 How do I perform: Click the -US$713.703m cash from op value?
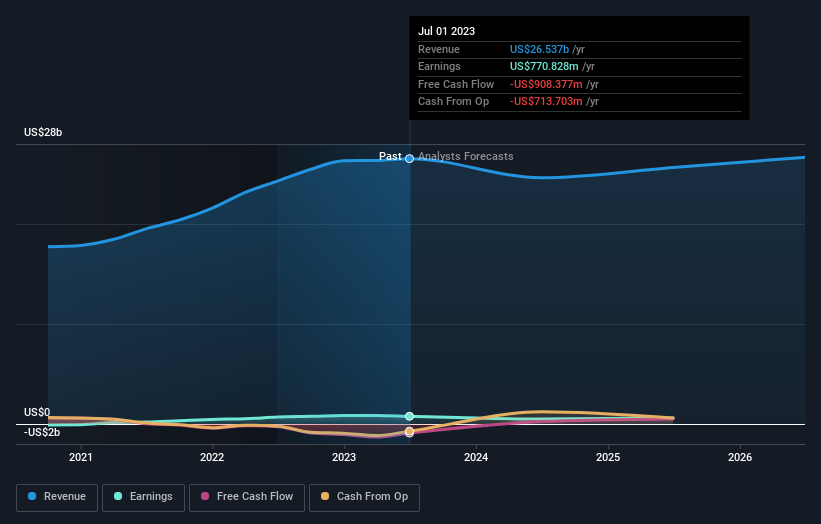pos(546,102)
